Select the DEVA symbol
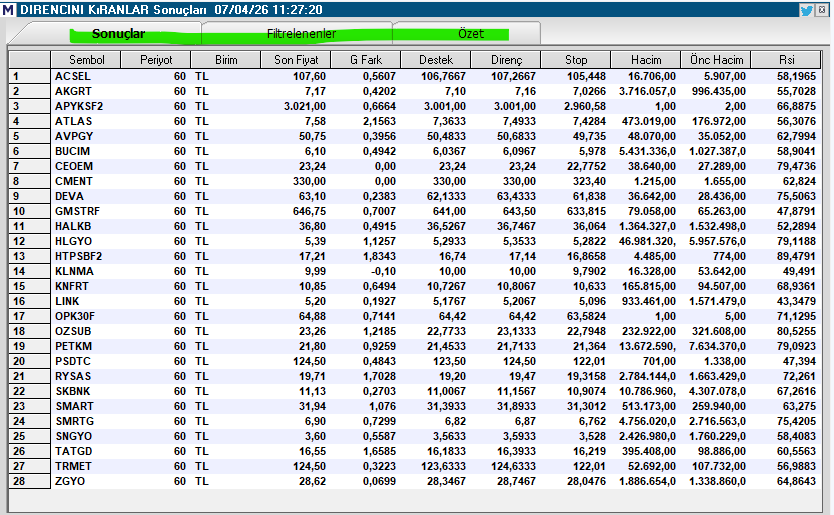 pyautogui.click(x=69, y=196)
